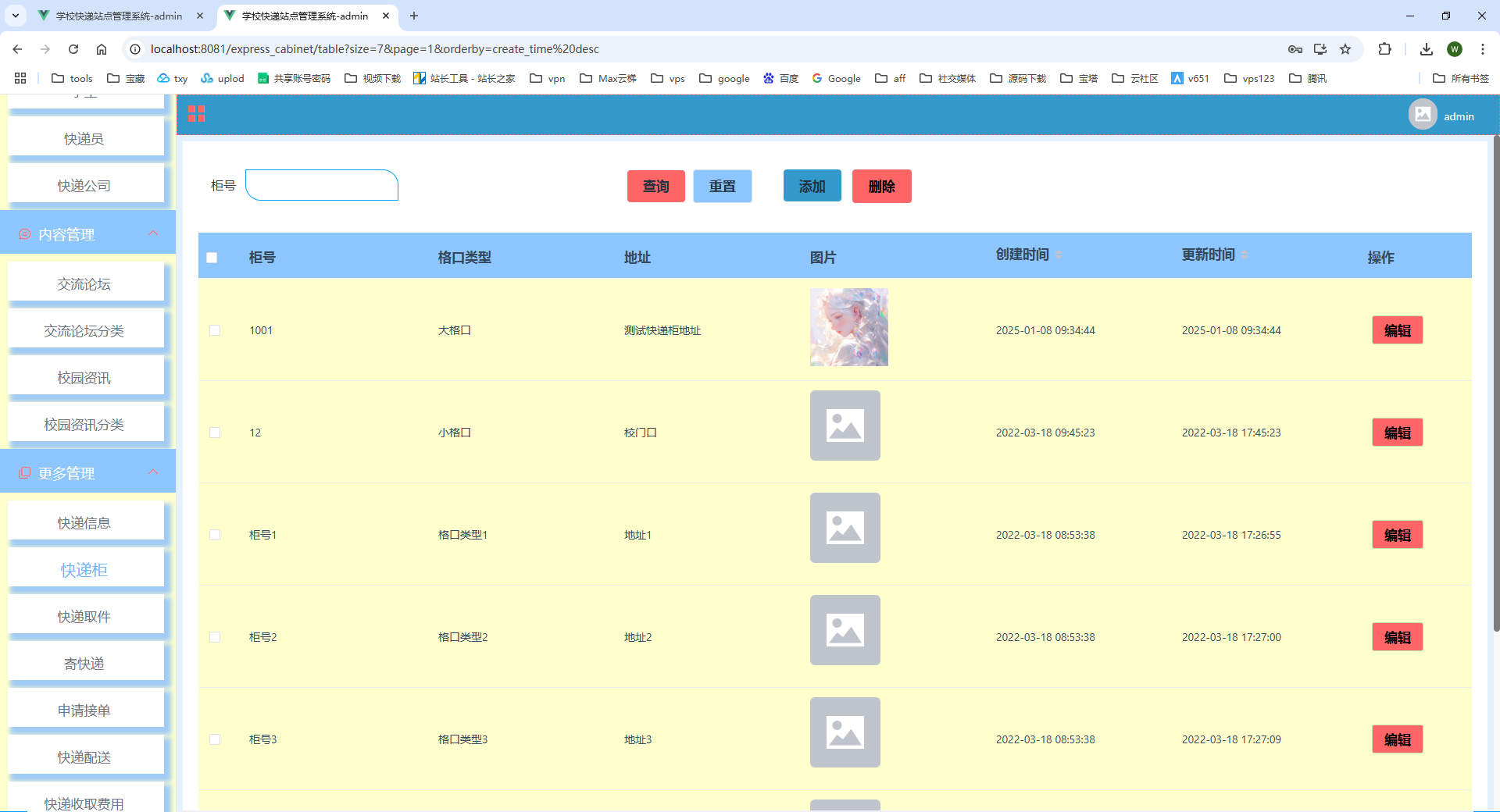Open browser downloads icon
The height and width of the screenshot is (812, 1500).
pos(1427,49)
